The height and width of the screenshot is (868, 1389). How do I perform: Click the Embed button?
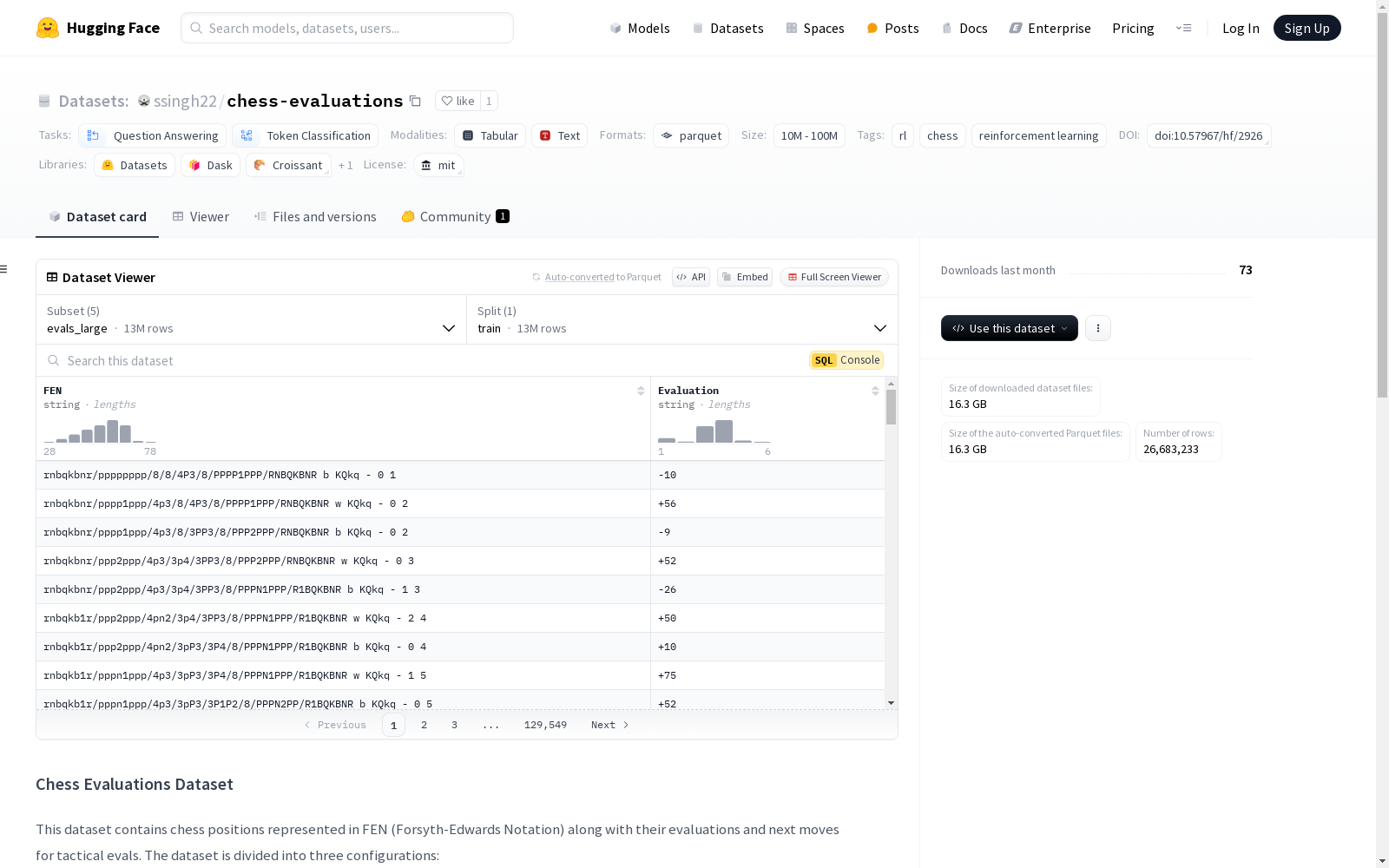pyautogui.click(x=745, y=277)
